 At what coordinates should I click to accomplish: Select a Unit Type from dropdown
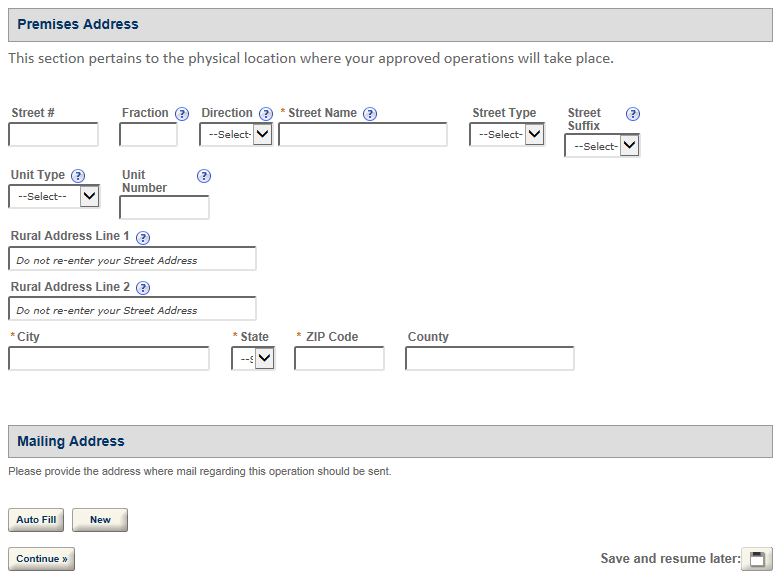54,196
